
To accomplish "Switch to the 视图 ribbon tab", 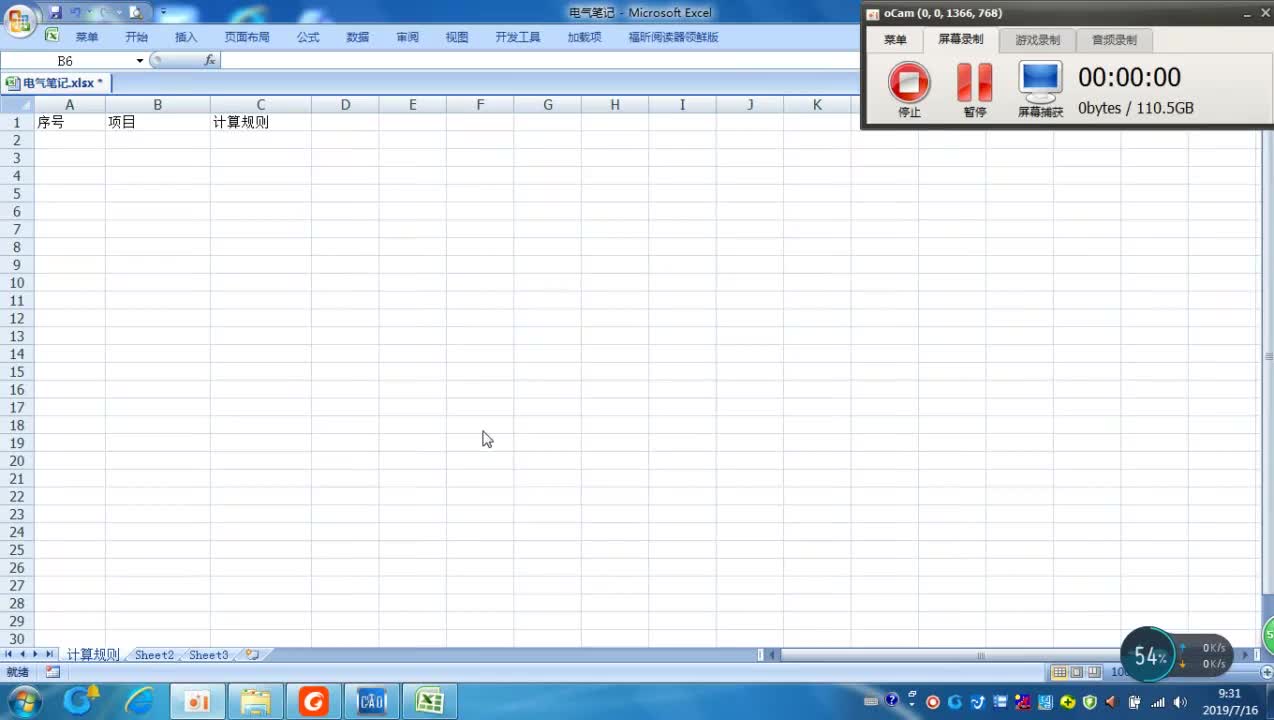I will tap(457, 37).
